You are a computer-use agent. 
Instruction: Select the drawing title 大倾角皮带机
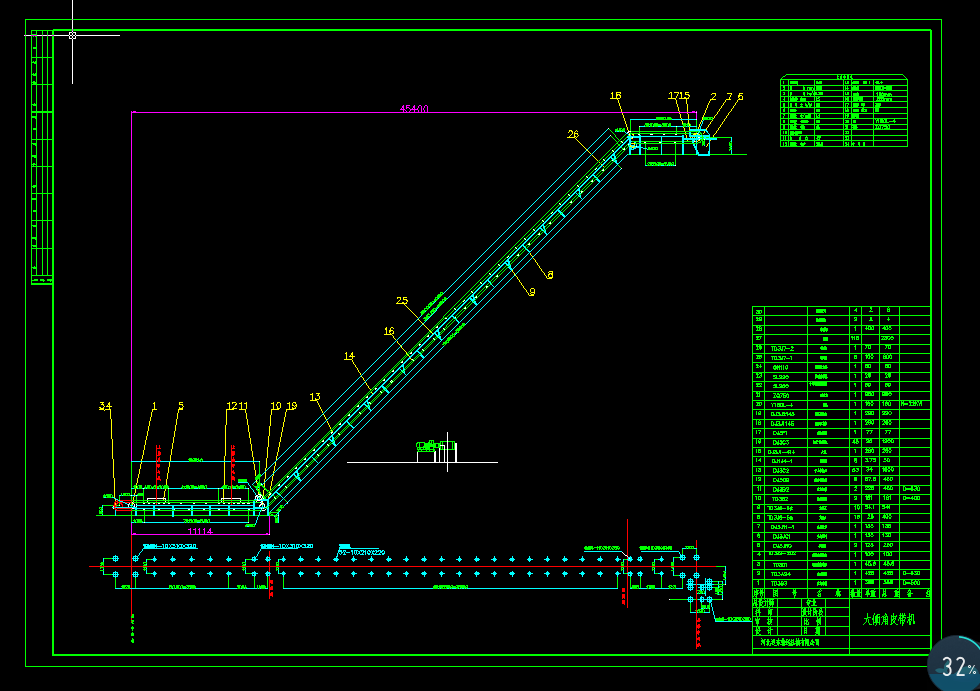pos(889,619)
